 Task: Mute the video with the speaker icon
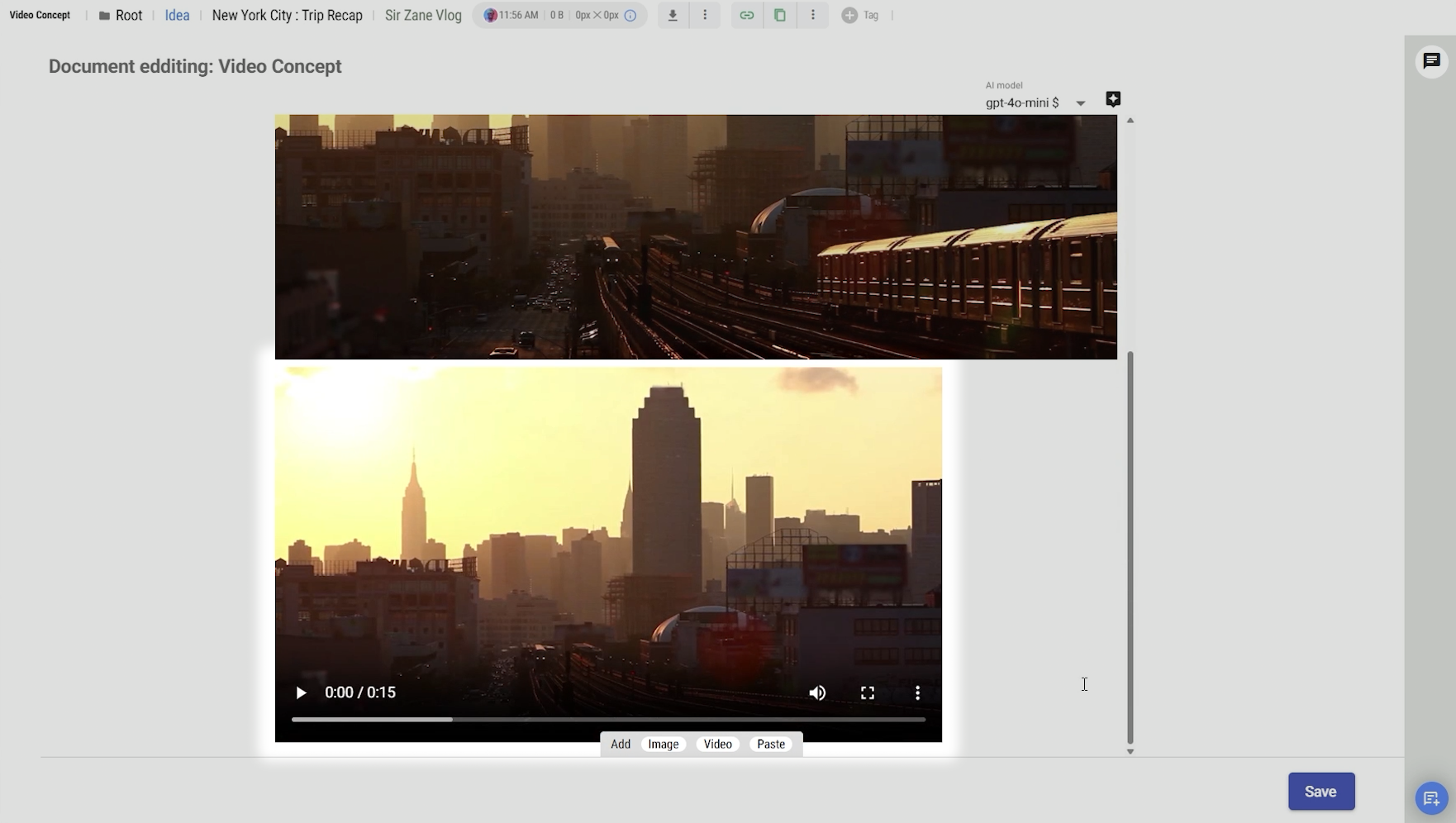[x=817, y=693]
